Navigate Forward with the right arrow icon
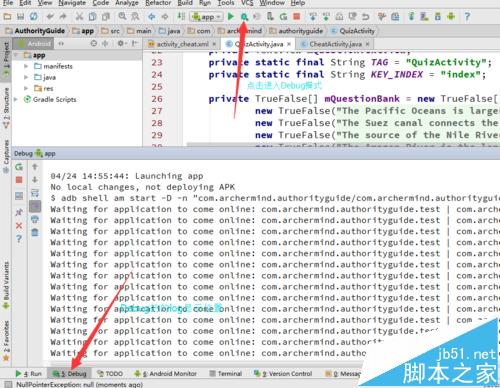Image resolution: width=500 pixels, height=388 pixels. (165, 16)
